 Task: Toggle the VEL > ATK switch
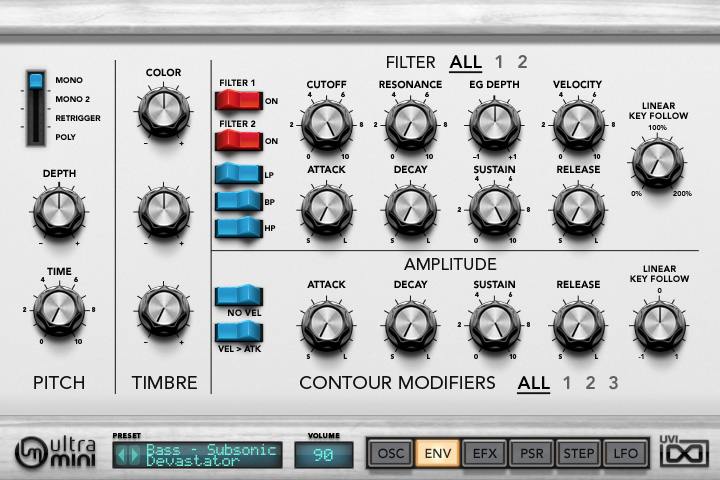(x=239, y=332)
